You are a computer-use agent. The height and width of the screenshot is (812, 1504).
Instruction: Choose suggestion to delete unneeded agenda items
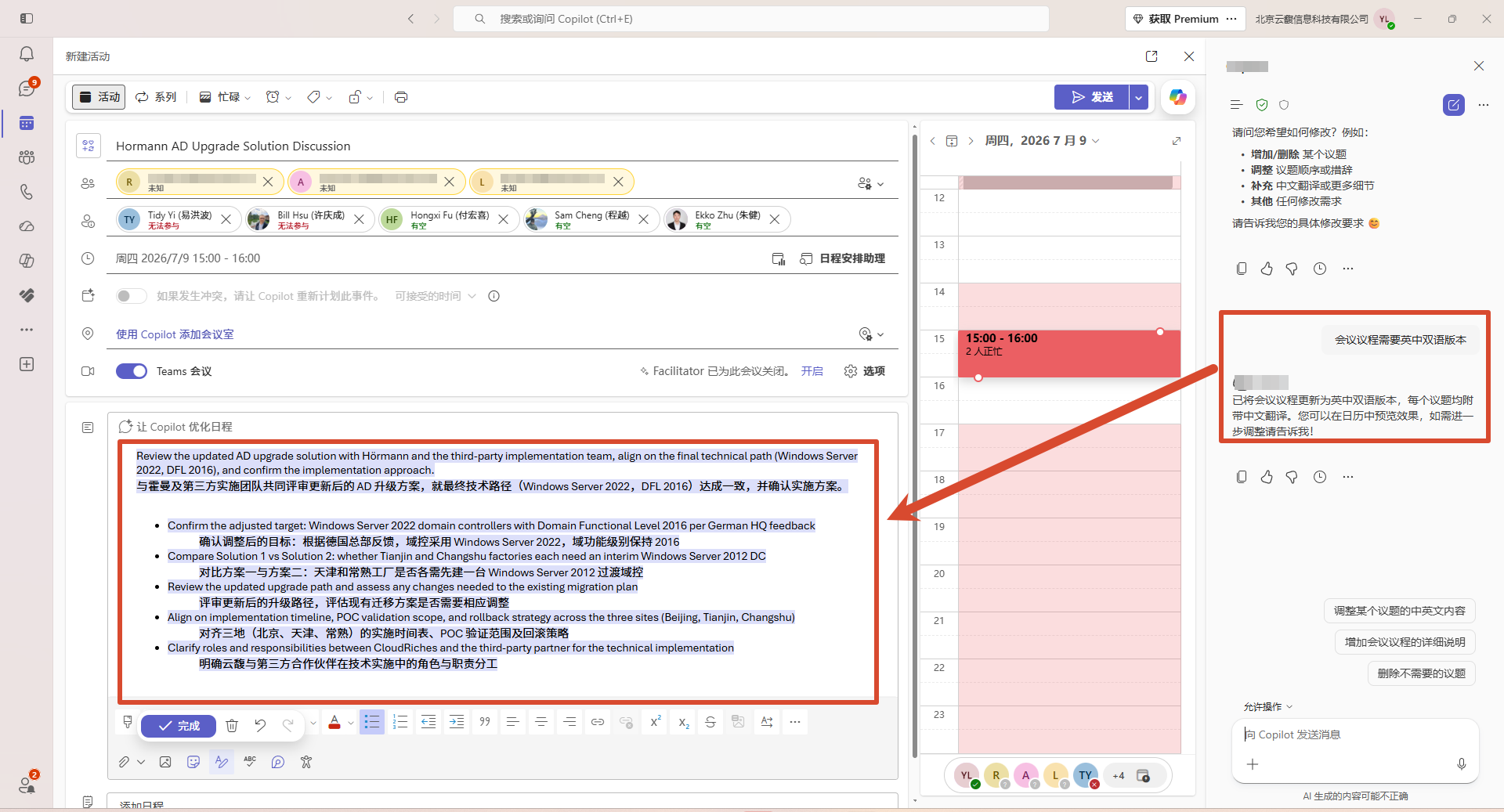pos(1422,673)
